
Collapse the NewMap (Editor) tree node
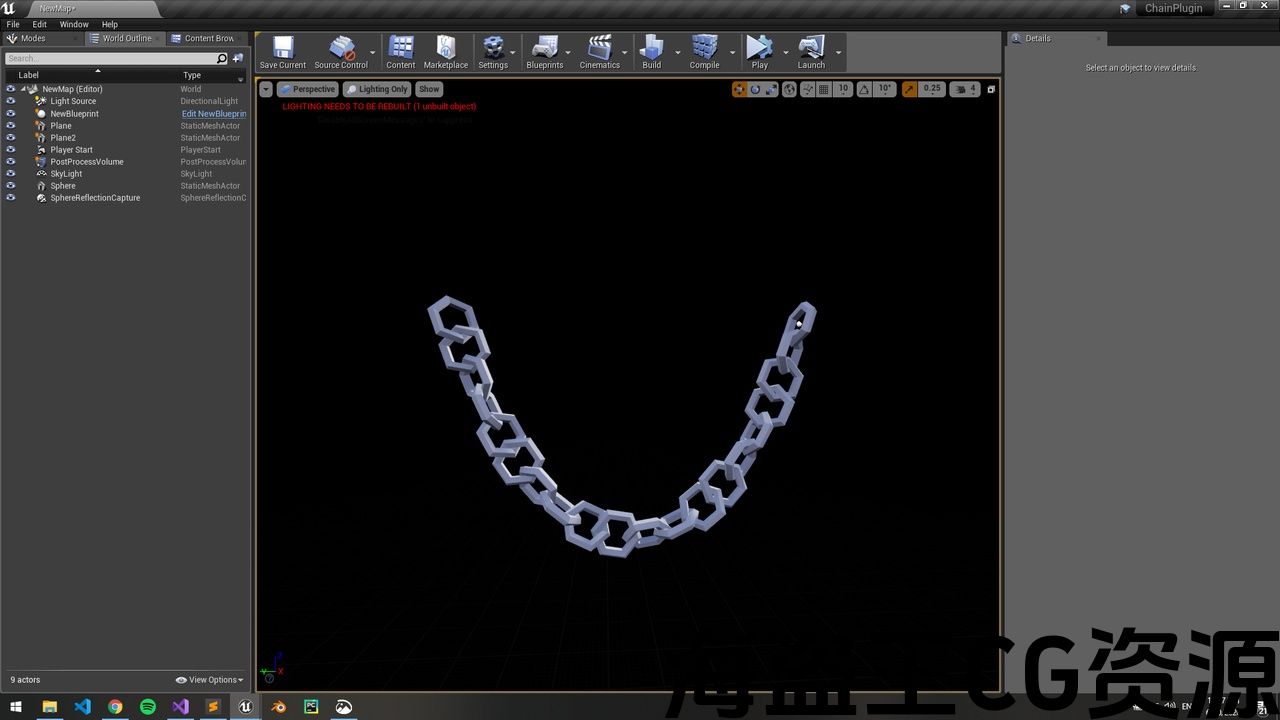[x=23, y=89]
